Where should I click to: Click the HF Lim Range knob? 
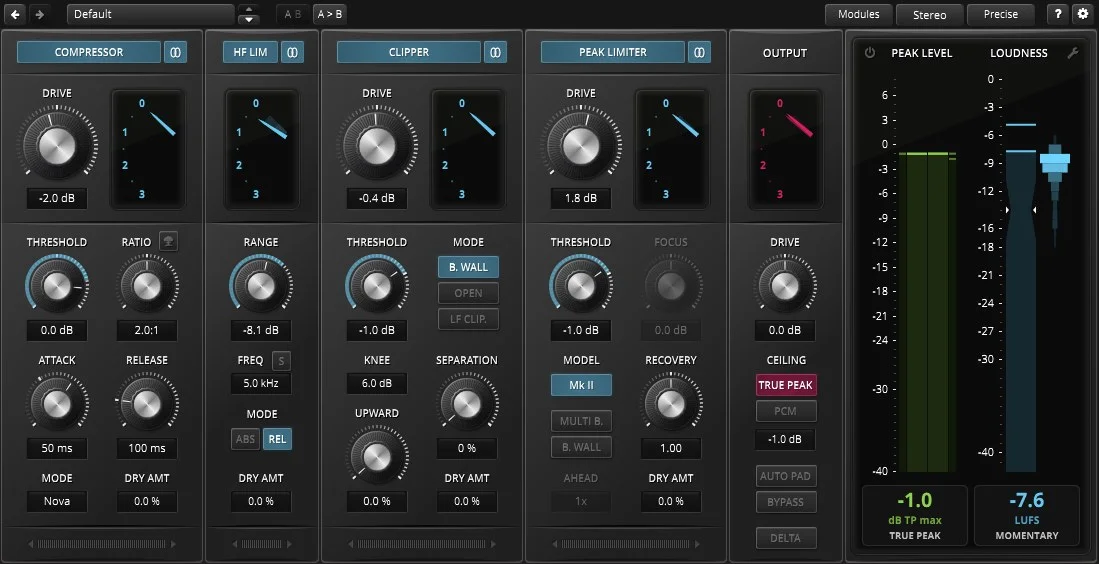click(x=261, y=285)
